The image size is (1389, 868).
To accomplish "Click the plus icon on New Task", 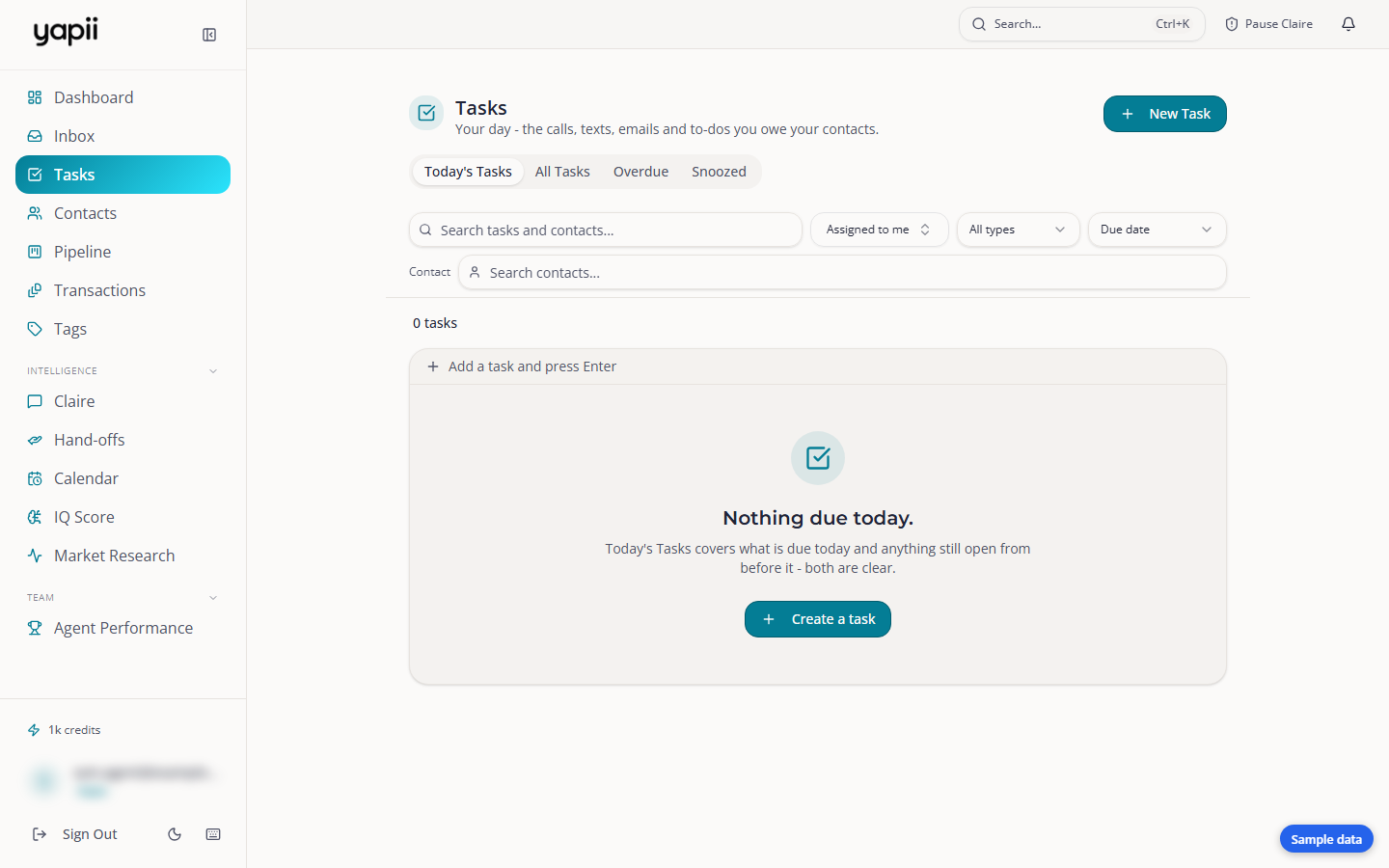I will point(1128,114).
